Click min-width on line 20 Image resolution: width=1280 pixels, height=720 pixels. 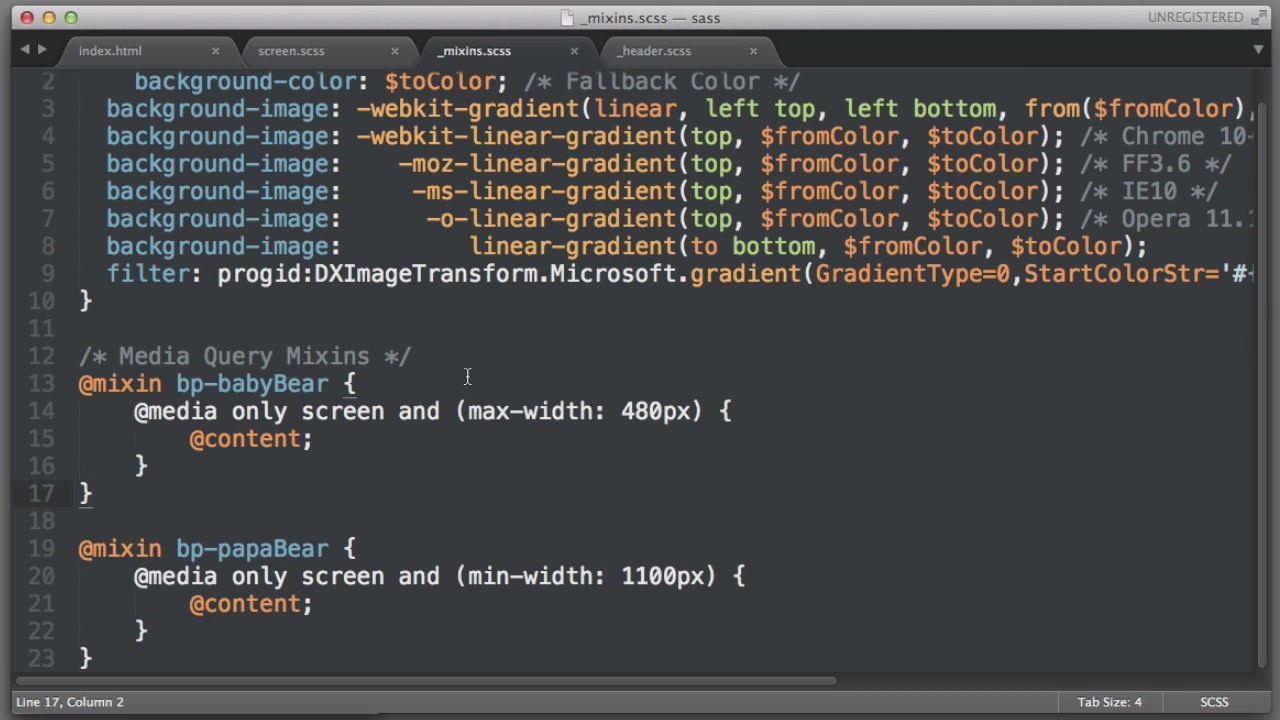point(530,577)
